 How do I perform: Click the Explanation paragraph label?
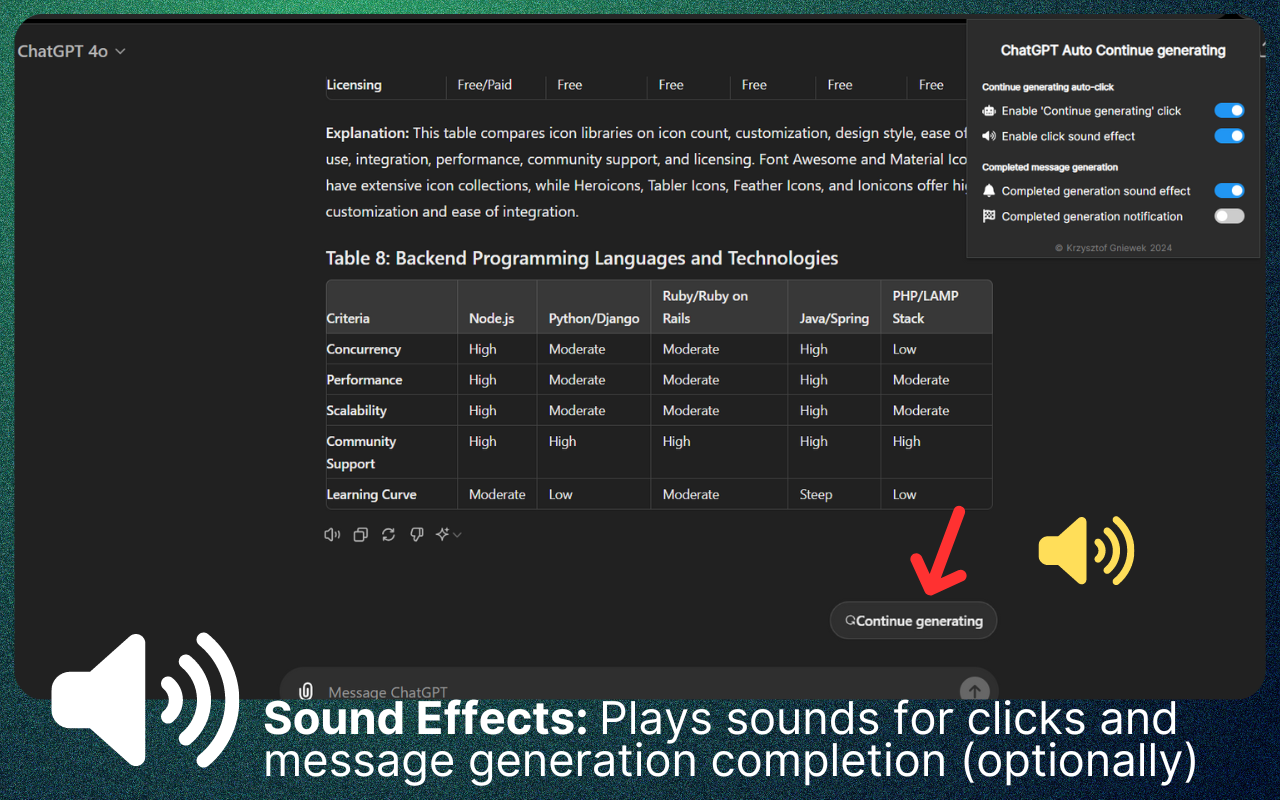pos(367,133)
